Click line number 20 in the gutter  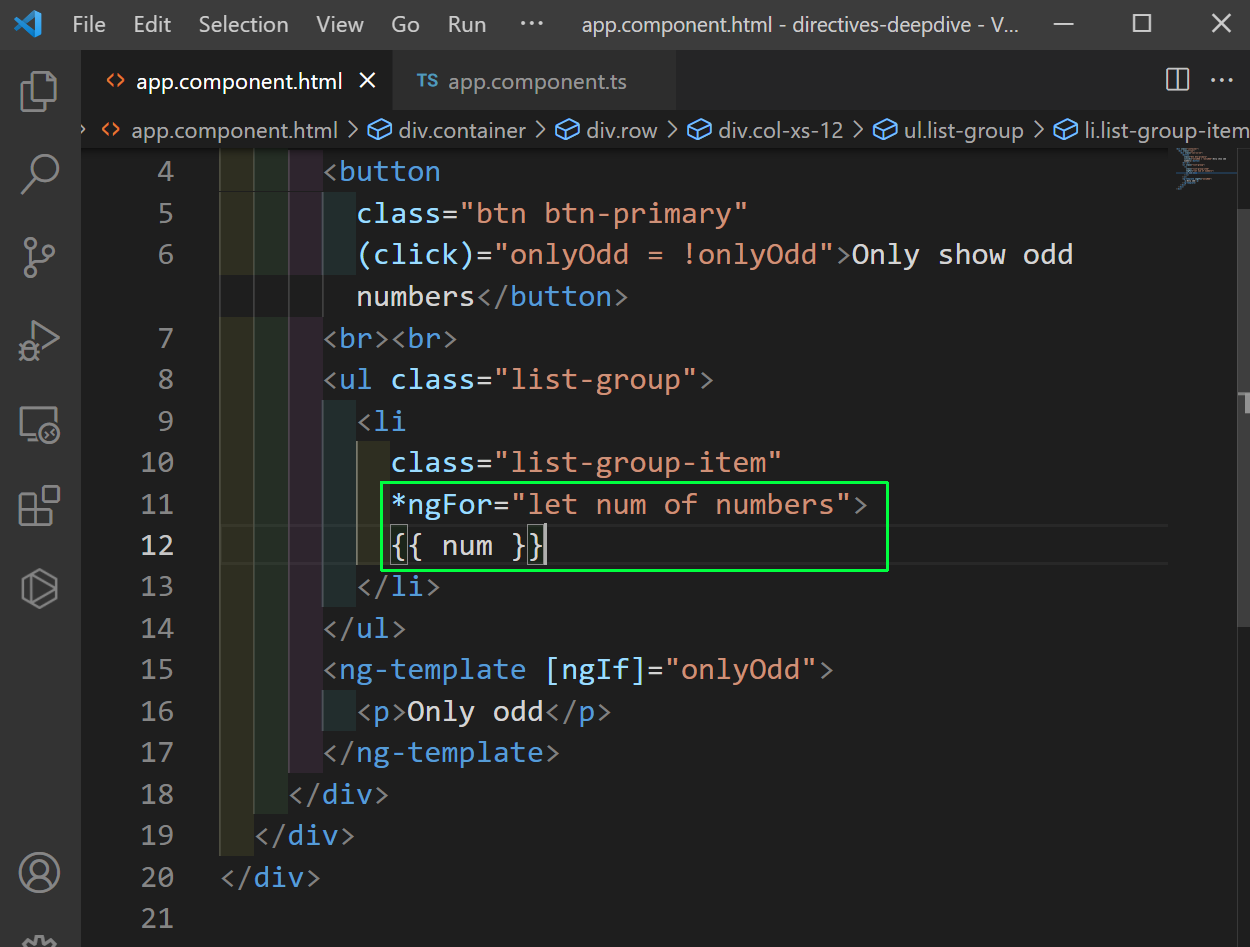point(157,877)
